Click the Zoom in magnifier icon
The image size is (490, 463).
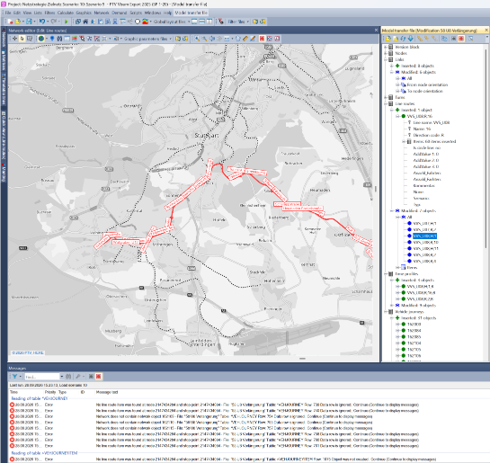197,39
